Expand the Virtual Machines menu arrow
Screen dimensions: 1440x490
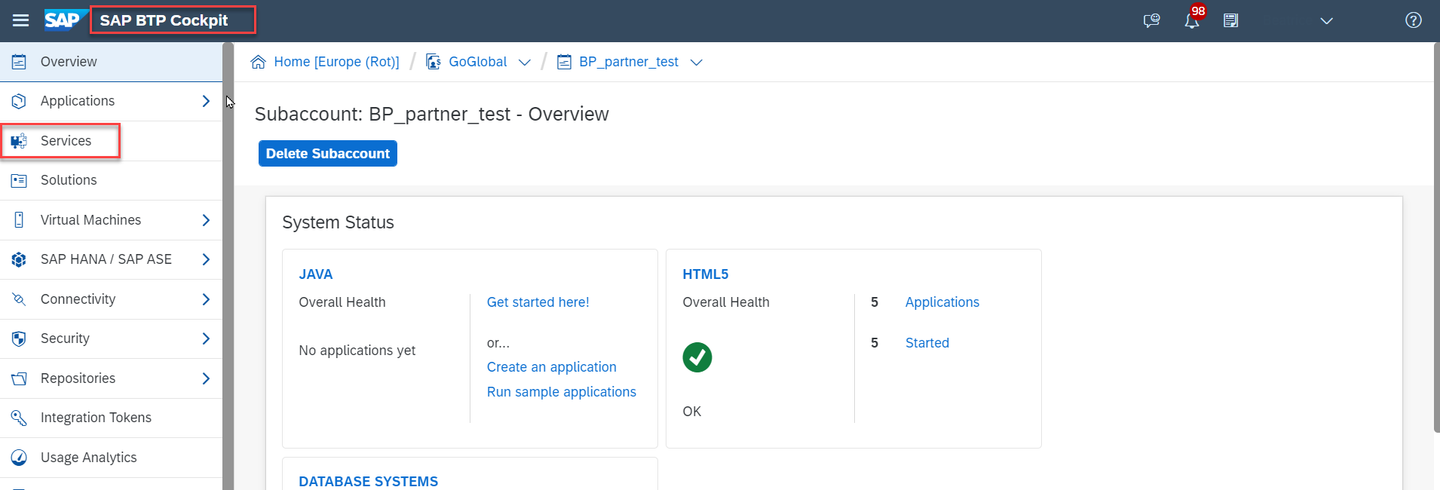(x=205, y=220)
